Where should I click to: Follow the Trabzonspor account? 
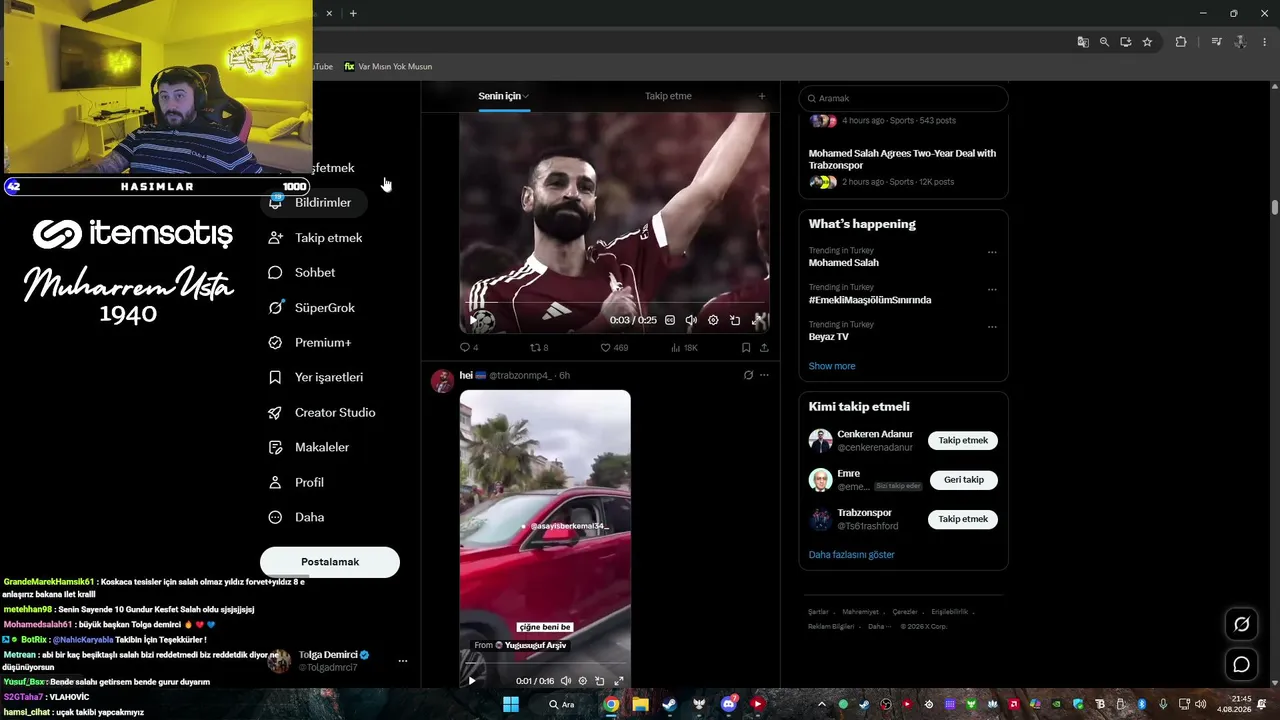click(x=963, y=520)
